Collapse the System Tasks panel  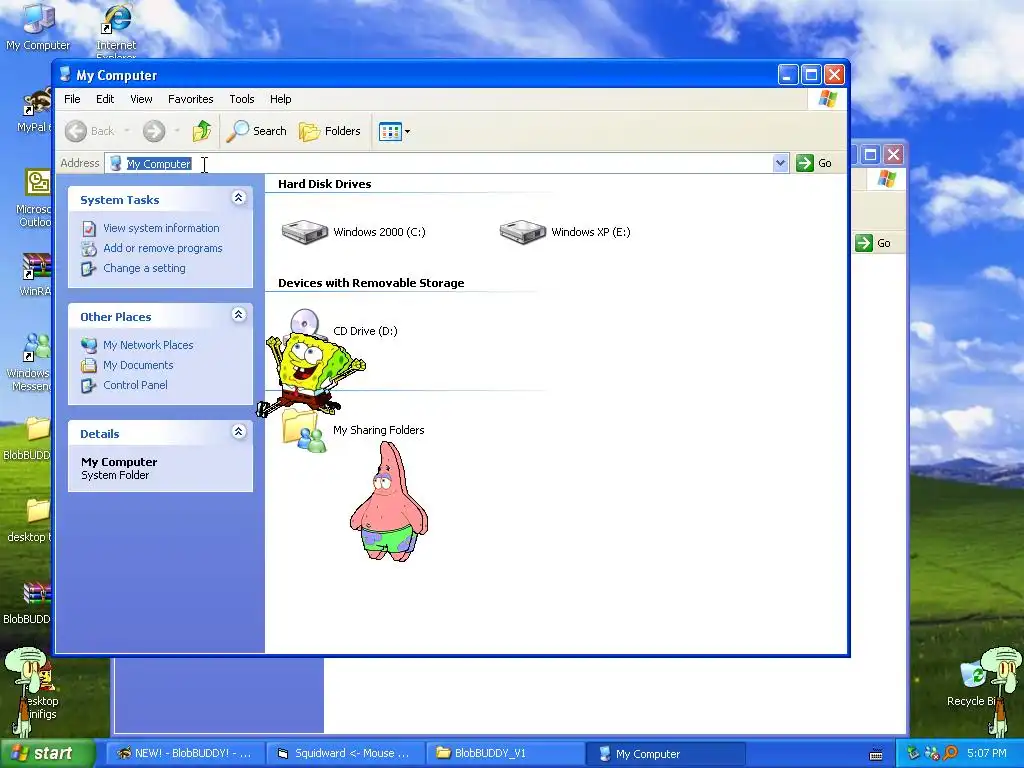(238, 198)
